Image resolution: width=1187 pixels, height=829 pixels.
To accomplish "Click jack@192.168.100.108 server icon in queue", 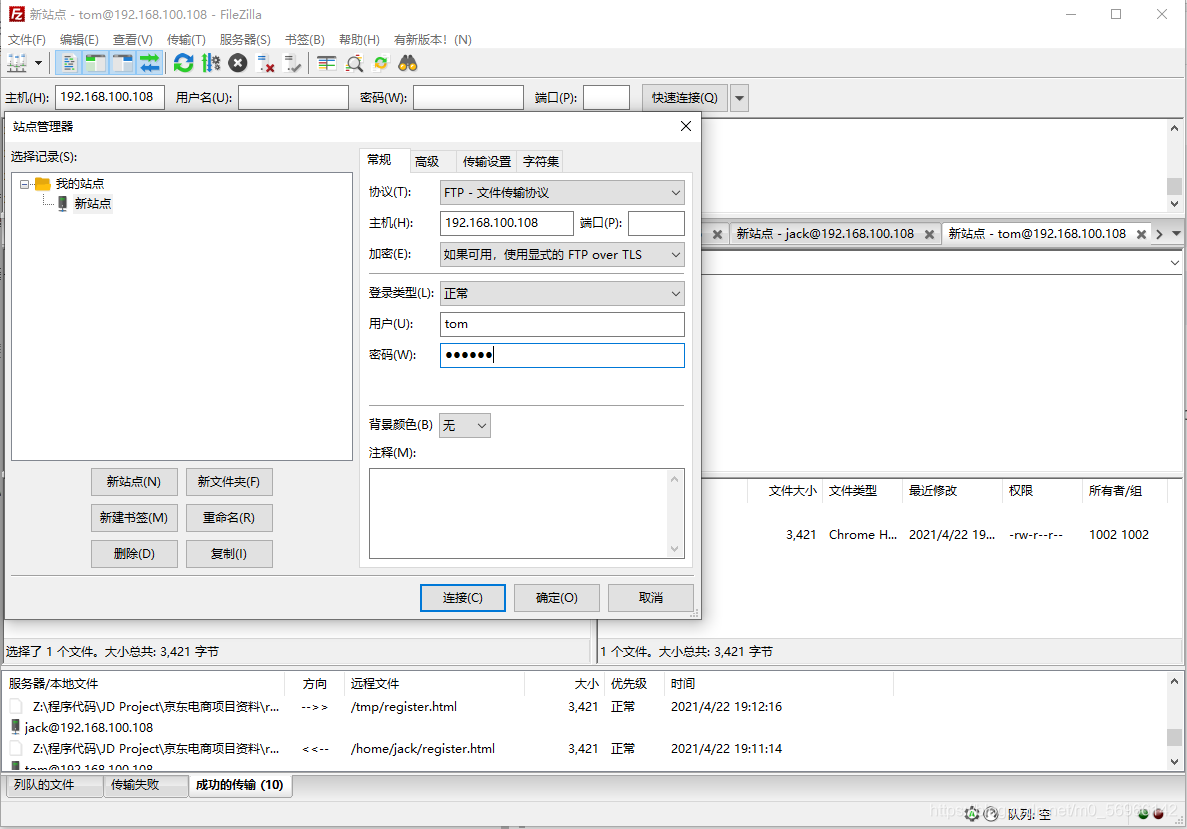I will tap(15, 727).
